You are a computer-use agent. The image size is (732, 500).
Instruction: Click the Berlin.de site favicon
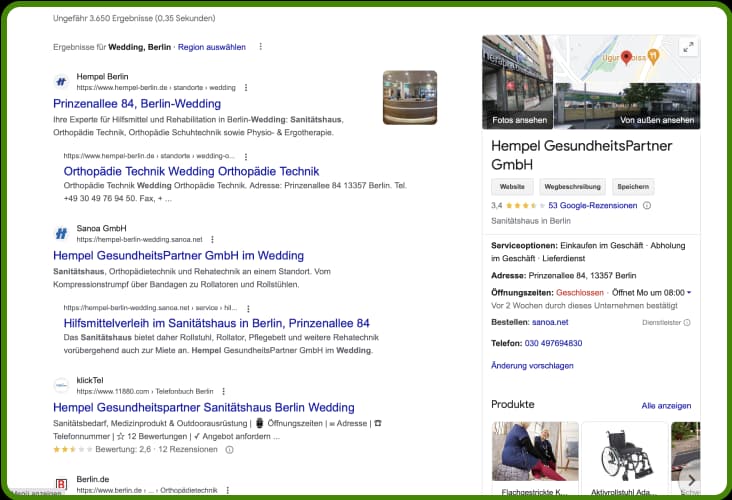[x=61, y=484]
